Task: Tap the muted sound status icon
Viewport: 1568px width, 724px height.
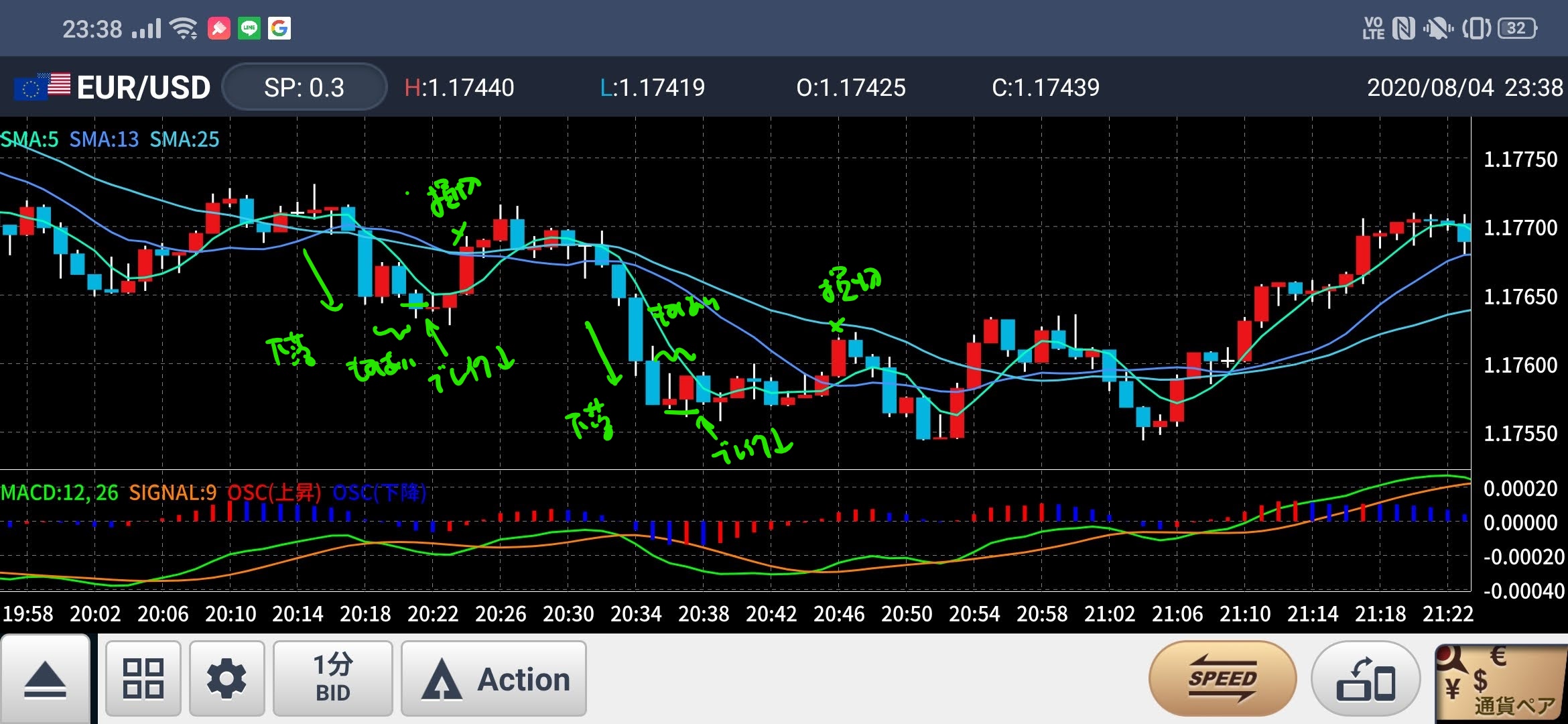Action: (x=1437, y=28)
